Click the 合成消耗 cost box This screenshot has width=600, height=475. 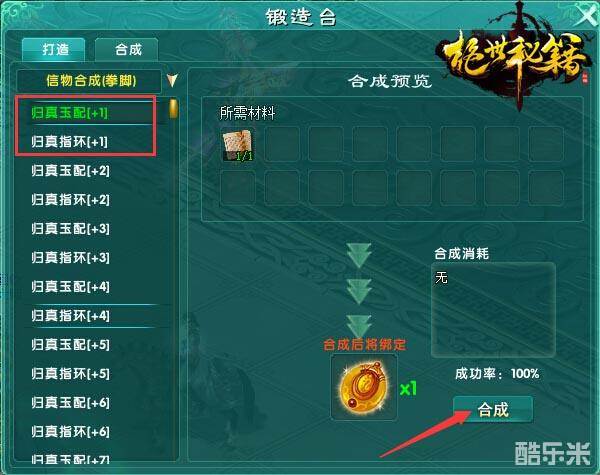(493, 310)
